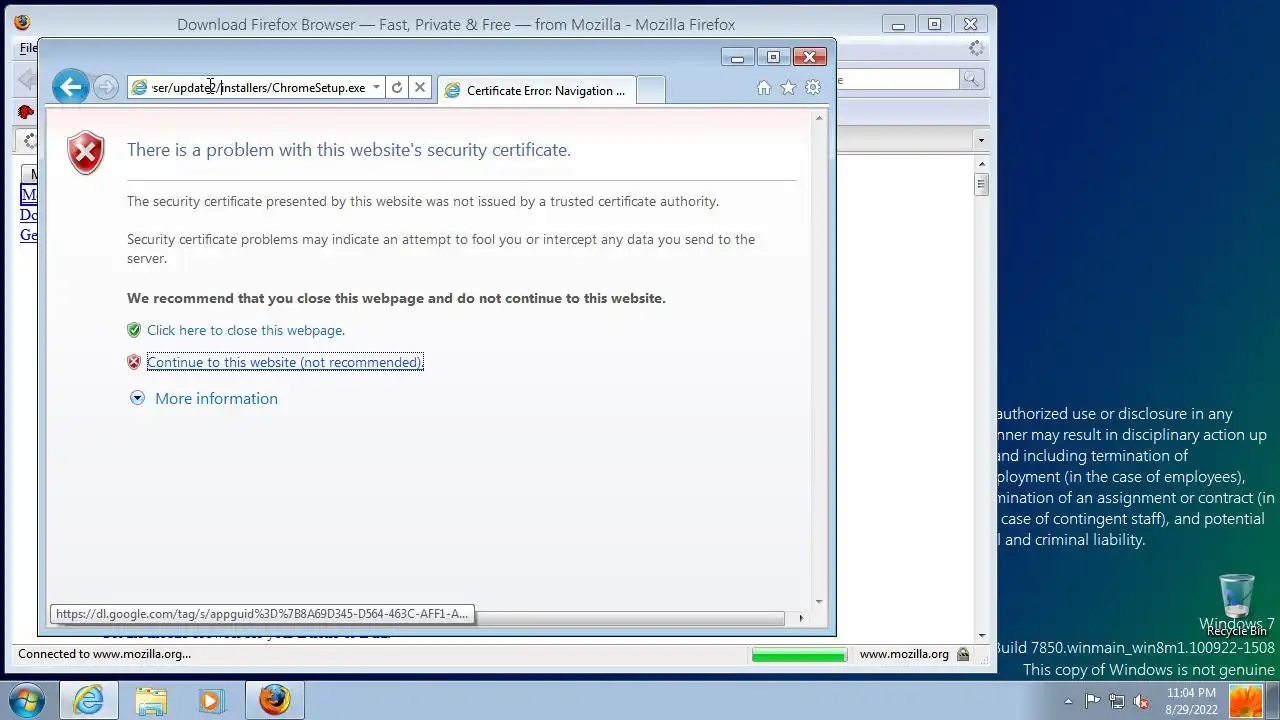
Task: Click the IE page scroll-down arrow
Action: pos(819,601)
